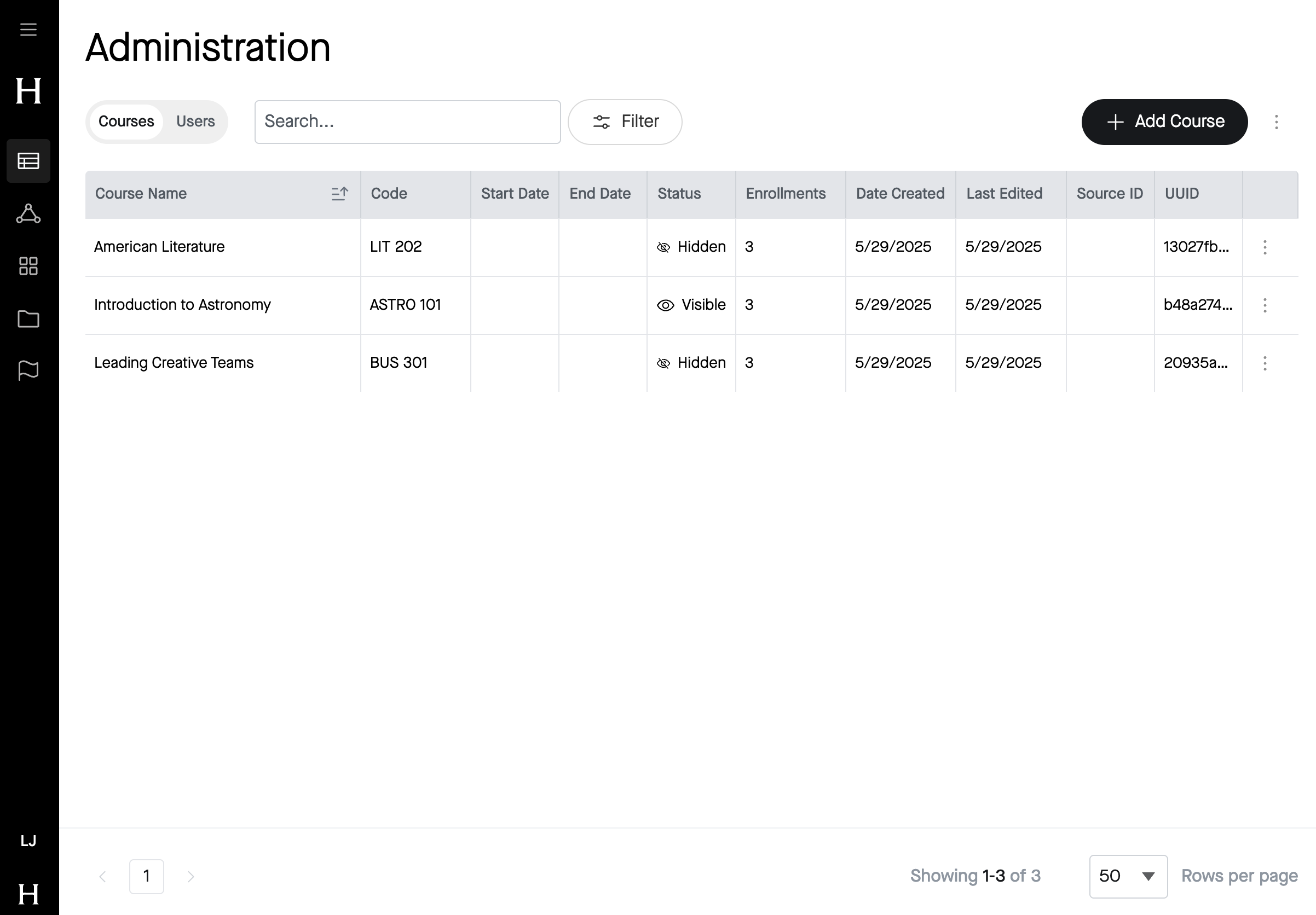Open row actions for Leading Creative Teams
This screenshot has width=1316, height=915.
(x=1265, y=363)
